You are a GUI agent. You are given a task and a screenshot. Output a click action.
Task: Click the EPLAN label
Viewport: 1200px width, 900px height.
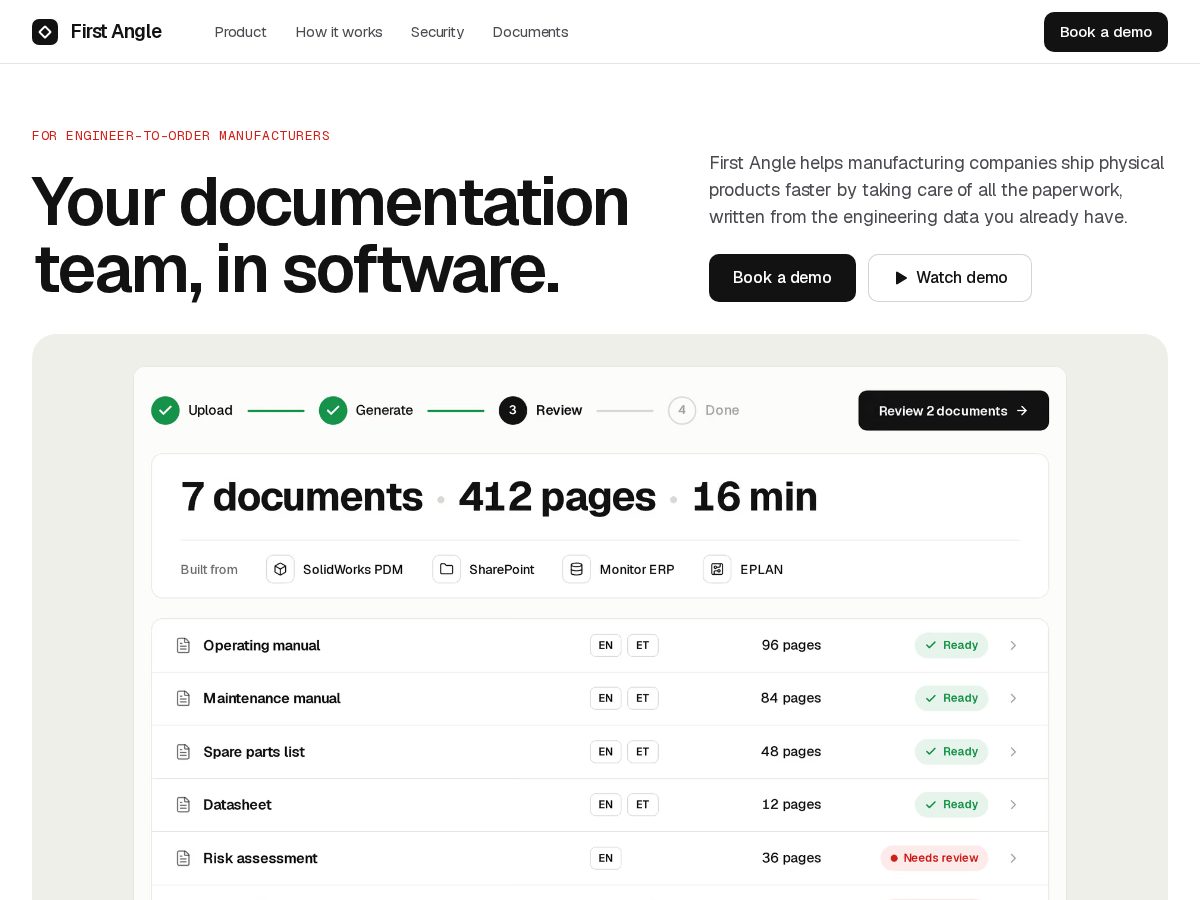tap(762, 569)
